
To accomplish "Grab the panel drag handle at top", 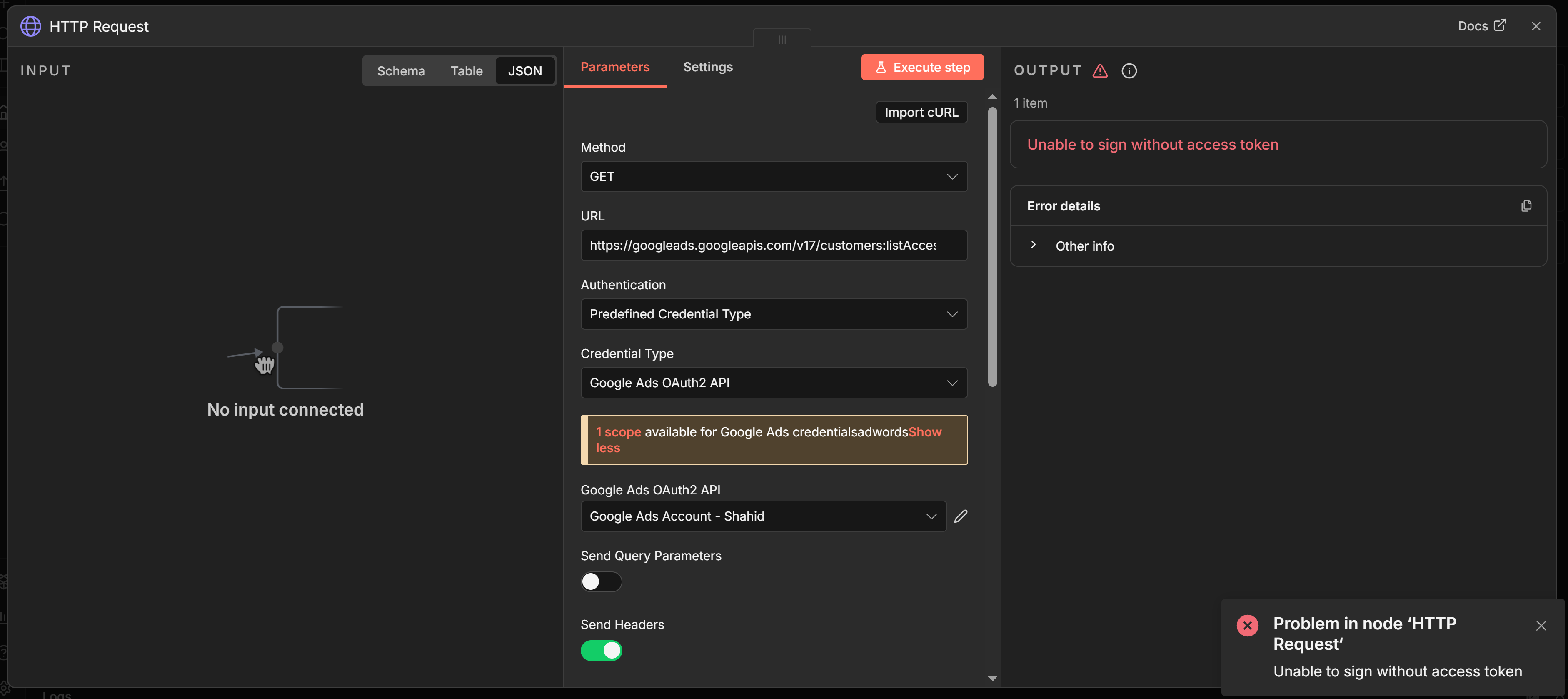I will point(782,40).
